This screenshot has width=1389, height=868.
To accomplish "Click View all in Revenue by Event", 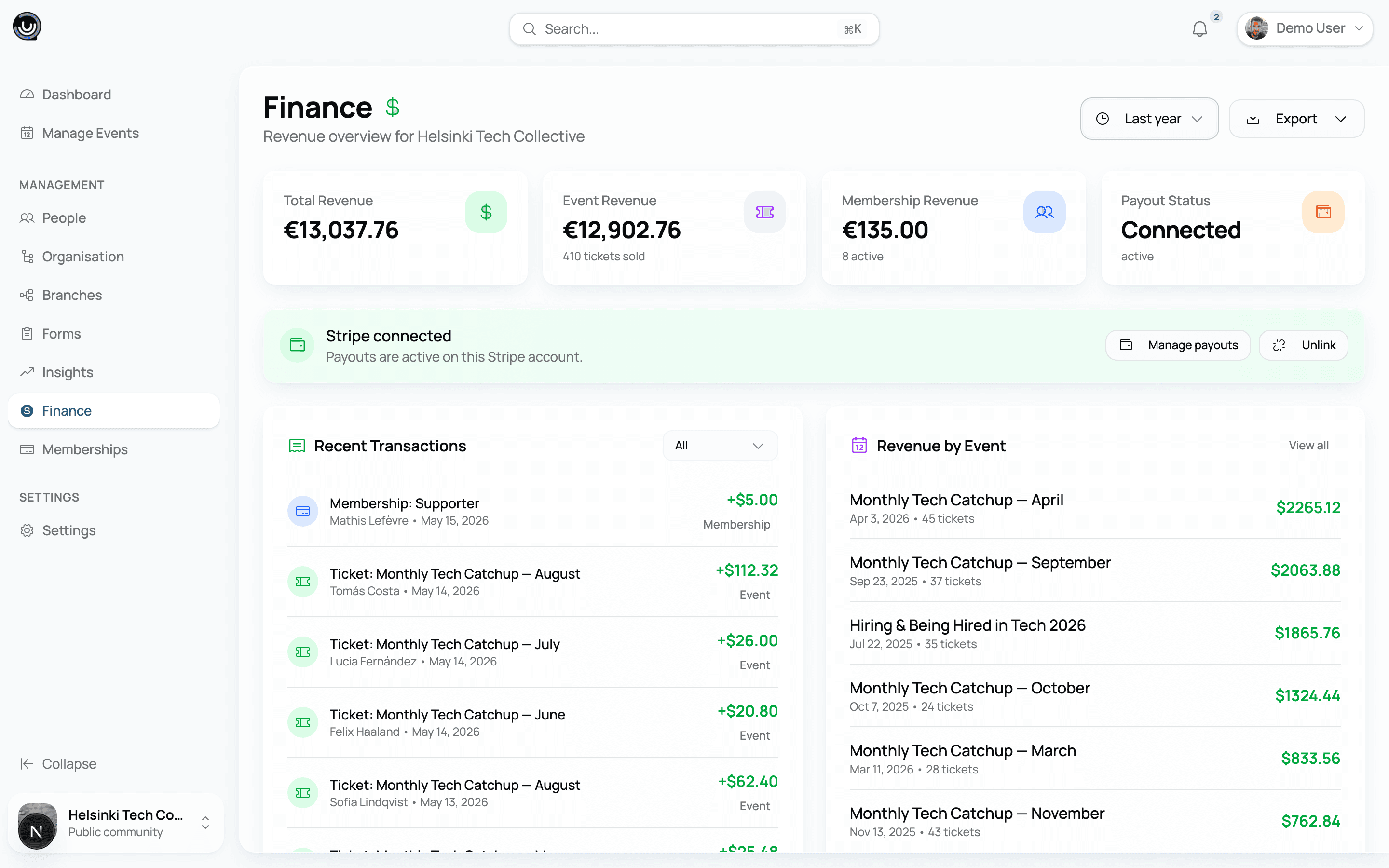I will pyautogui.click(x=1308, y=446).
